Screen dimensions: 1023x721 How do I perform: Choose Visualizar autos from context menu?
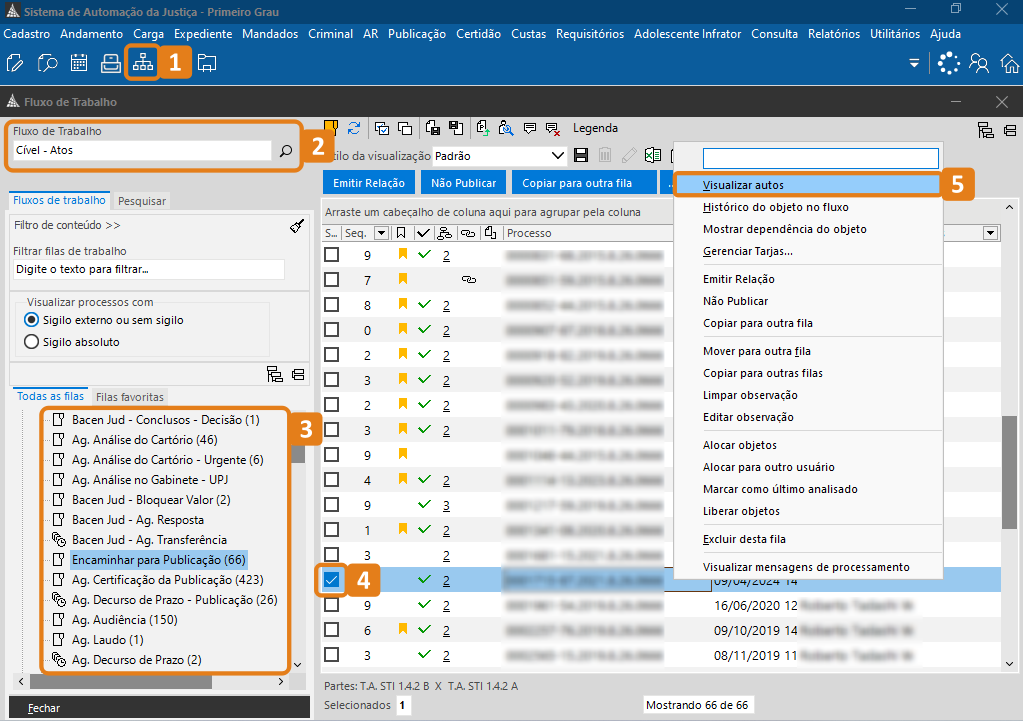(743, 185)
